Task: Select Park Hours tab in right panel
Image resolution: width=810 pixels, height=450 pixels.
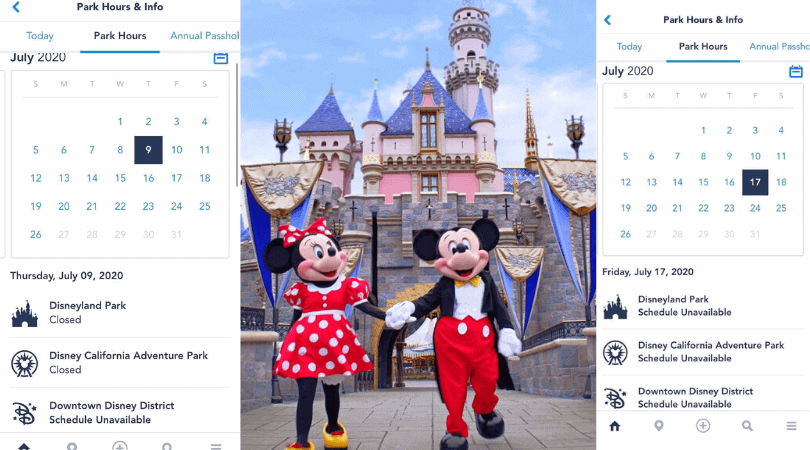Action: (x=703, y=46)
